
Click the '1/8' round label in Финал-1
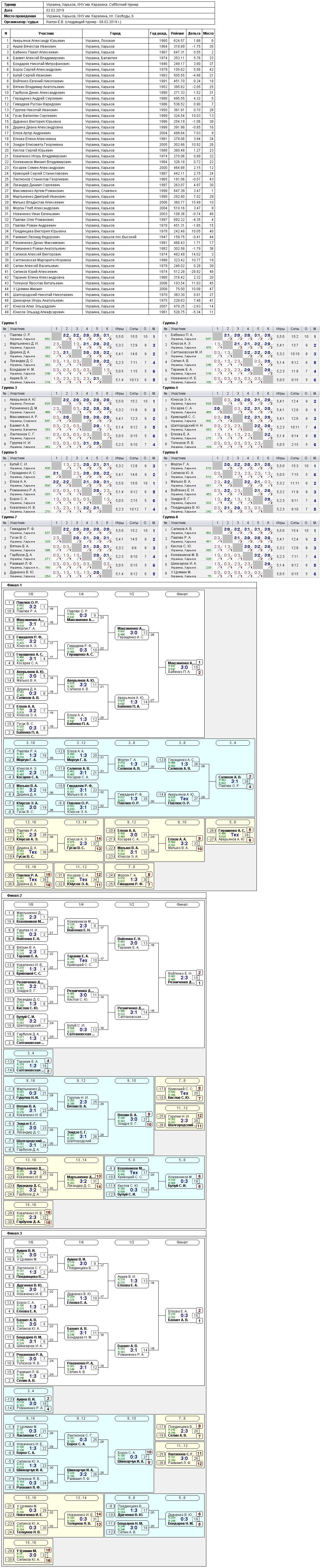[x=30, y=594]
